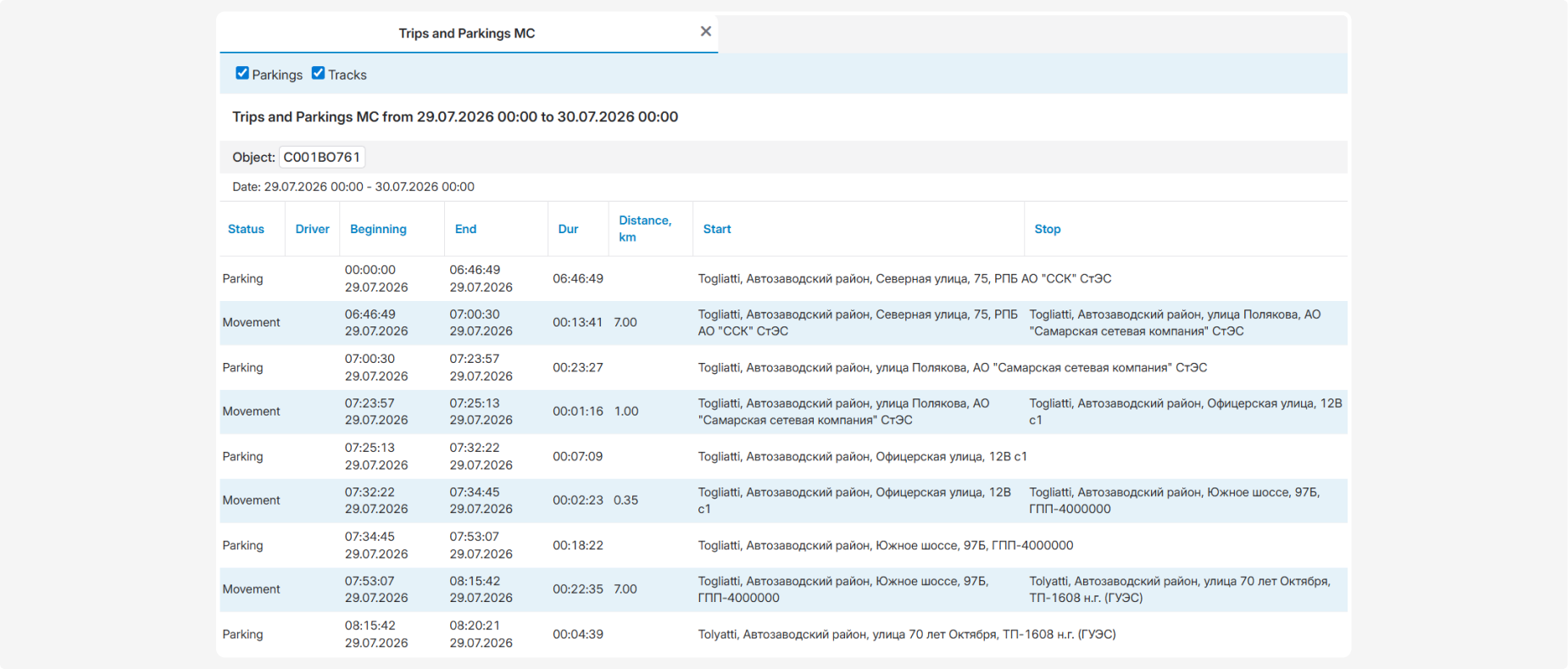The width and height of the screenshot is (1568, 669).
Task: Click duration value 00:01:16
Action: point(578,412)
